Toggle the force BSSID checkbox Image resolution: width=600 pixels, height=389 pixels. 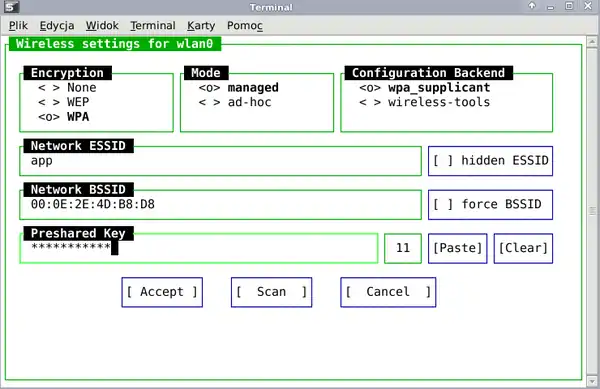click(x=490, y=205)
